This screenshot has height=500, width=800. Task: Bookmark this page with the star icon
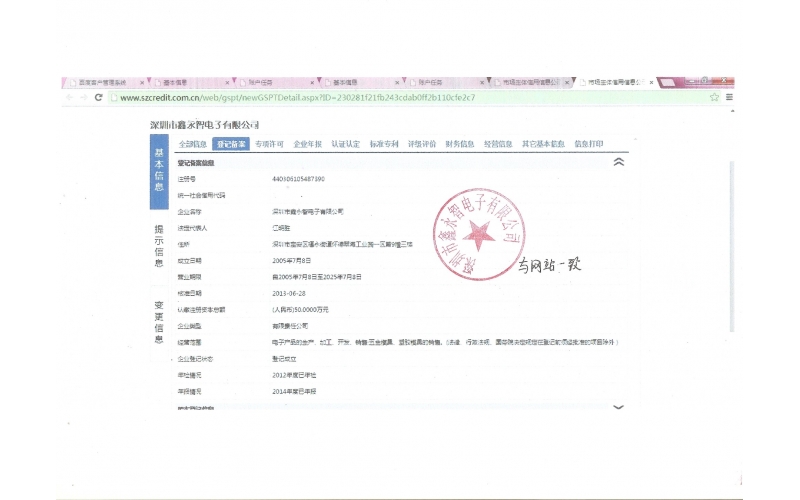click(714, 97)
